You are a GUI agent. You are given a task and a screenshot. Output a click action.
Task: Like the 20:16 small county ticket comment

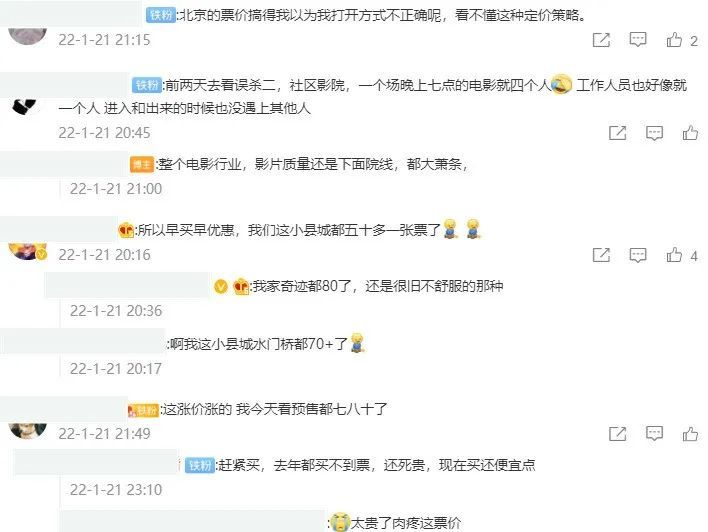[674, 255]
